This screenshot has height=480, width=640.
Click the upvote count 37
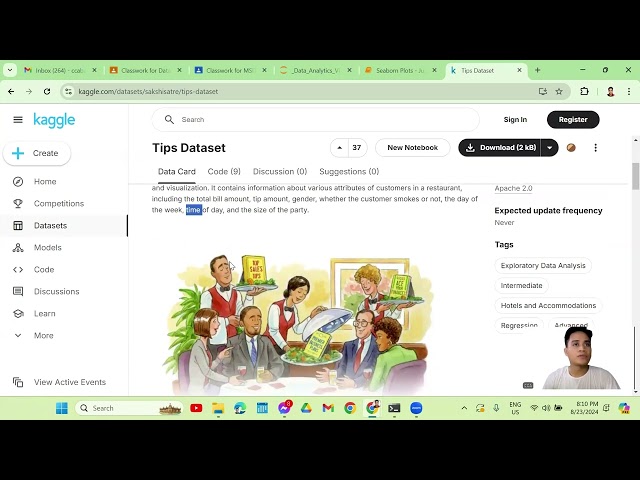coord(357,148)
